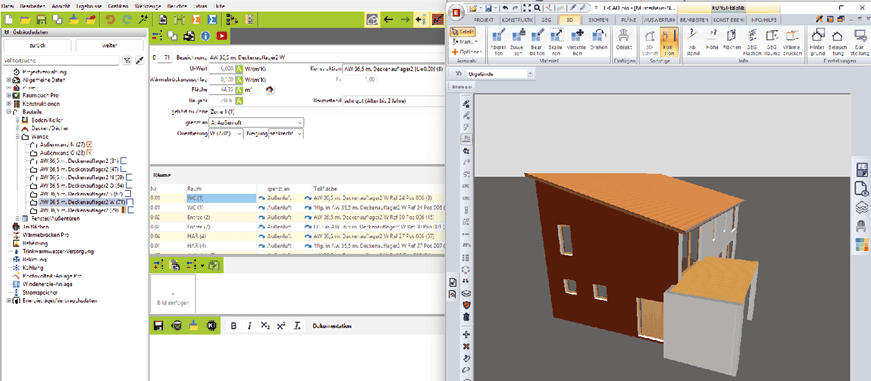The image size is (871, 381).
Task: Click the blue sigma calculation icon
Action: coord(212,19)
